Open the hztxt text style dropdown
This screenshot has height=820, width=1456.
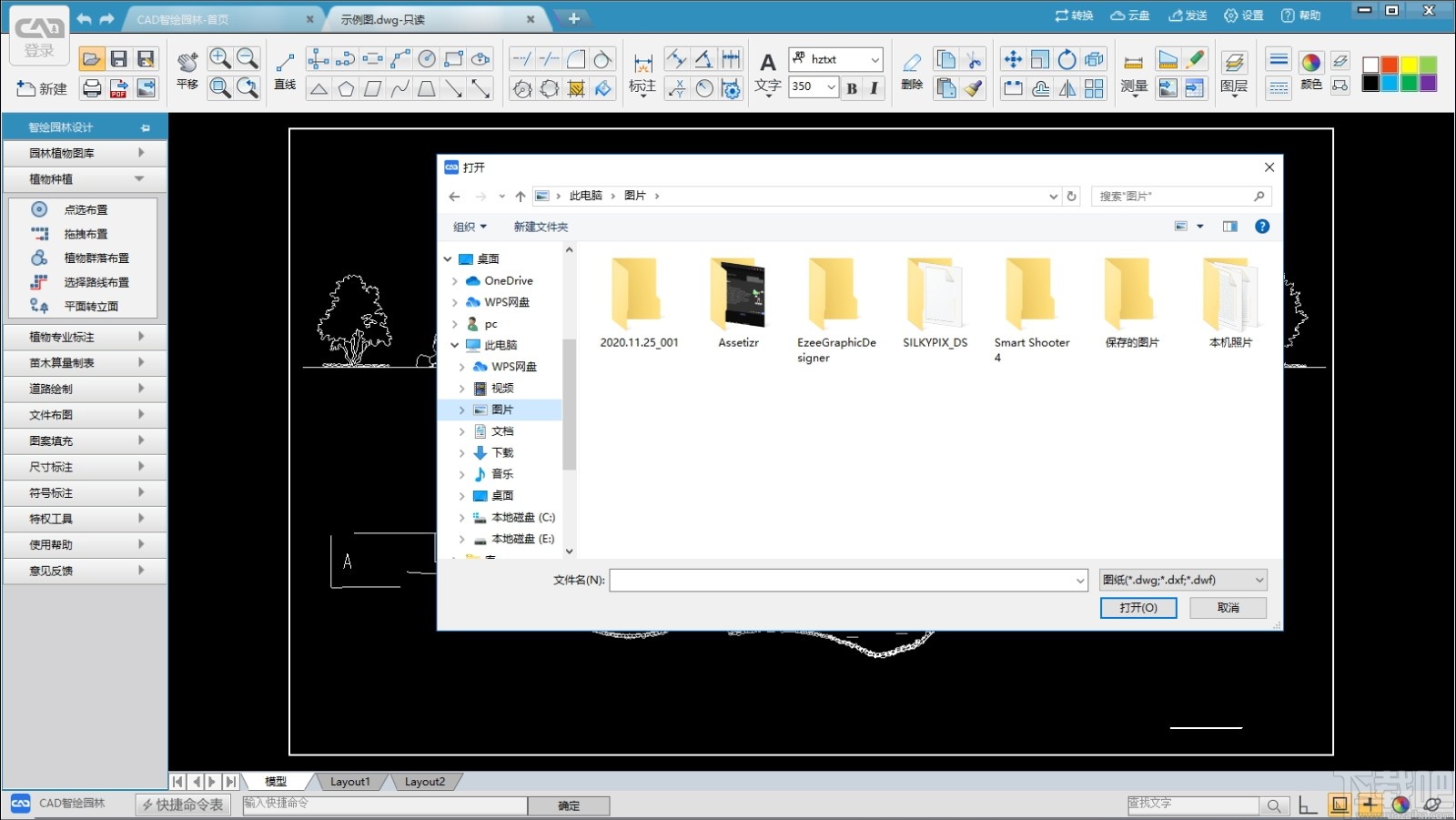click(x=876, y=58)
